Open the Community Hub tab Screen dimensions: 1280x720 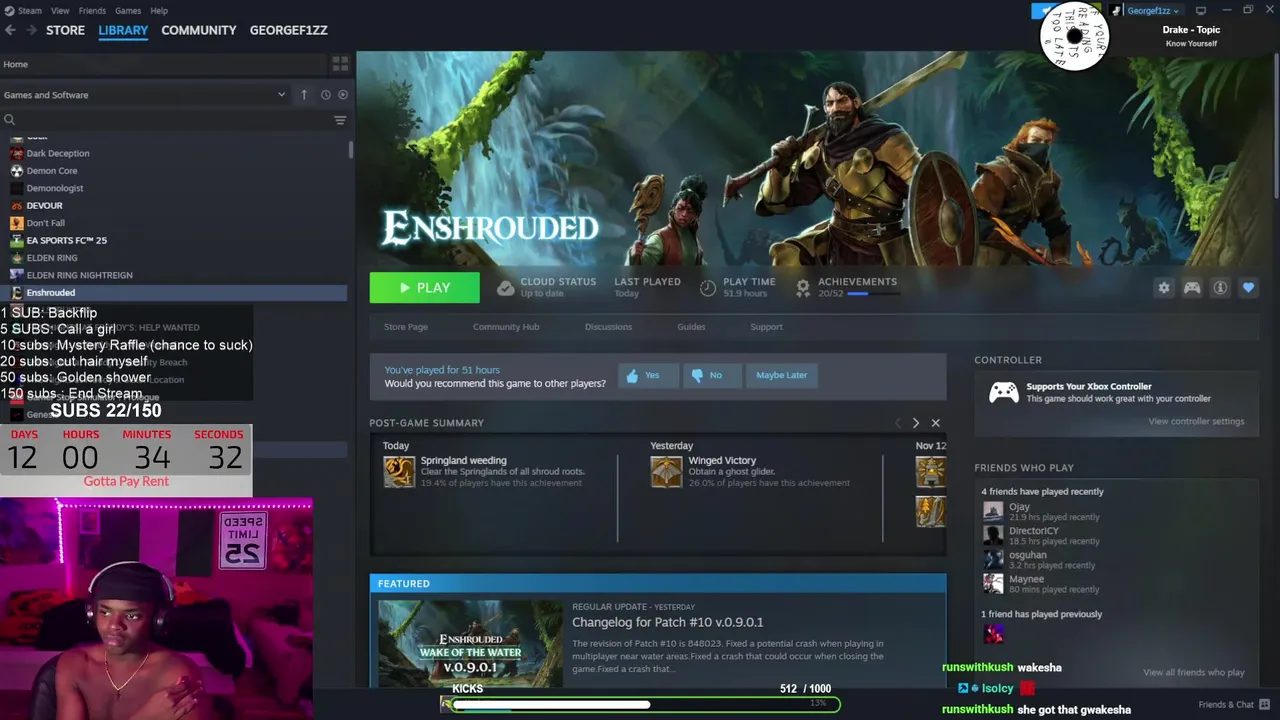point(506,327)
